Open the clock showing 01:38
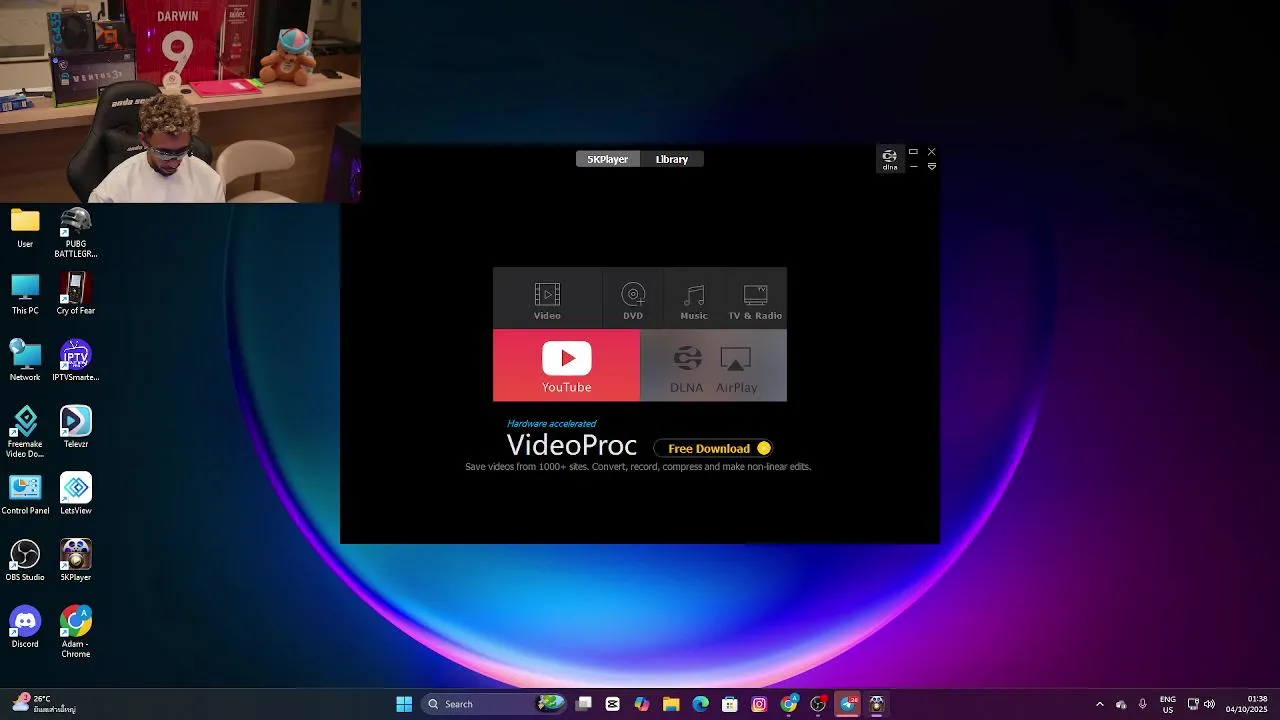This screenshot has height=720, width=1280. 1247,704
